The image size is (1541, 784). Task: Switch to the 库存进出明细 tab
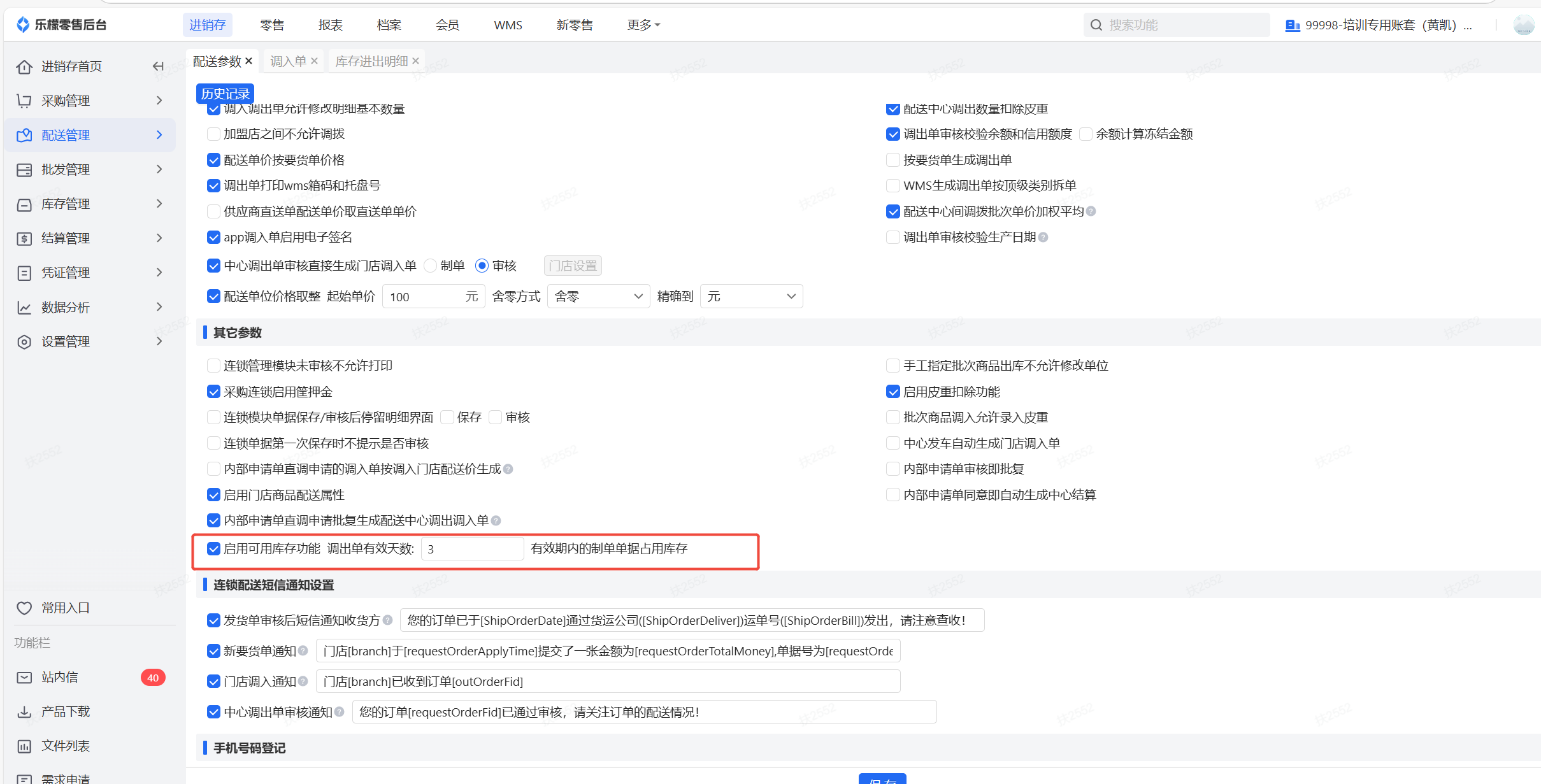click(371, 61)
